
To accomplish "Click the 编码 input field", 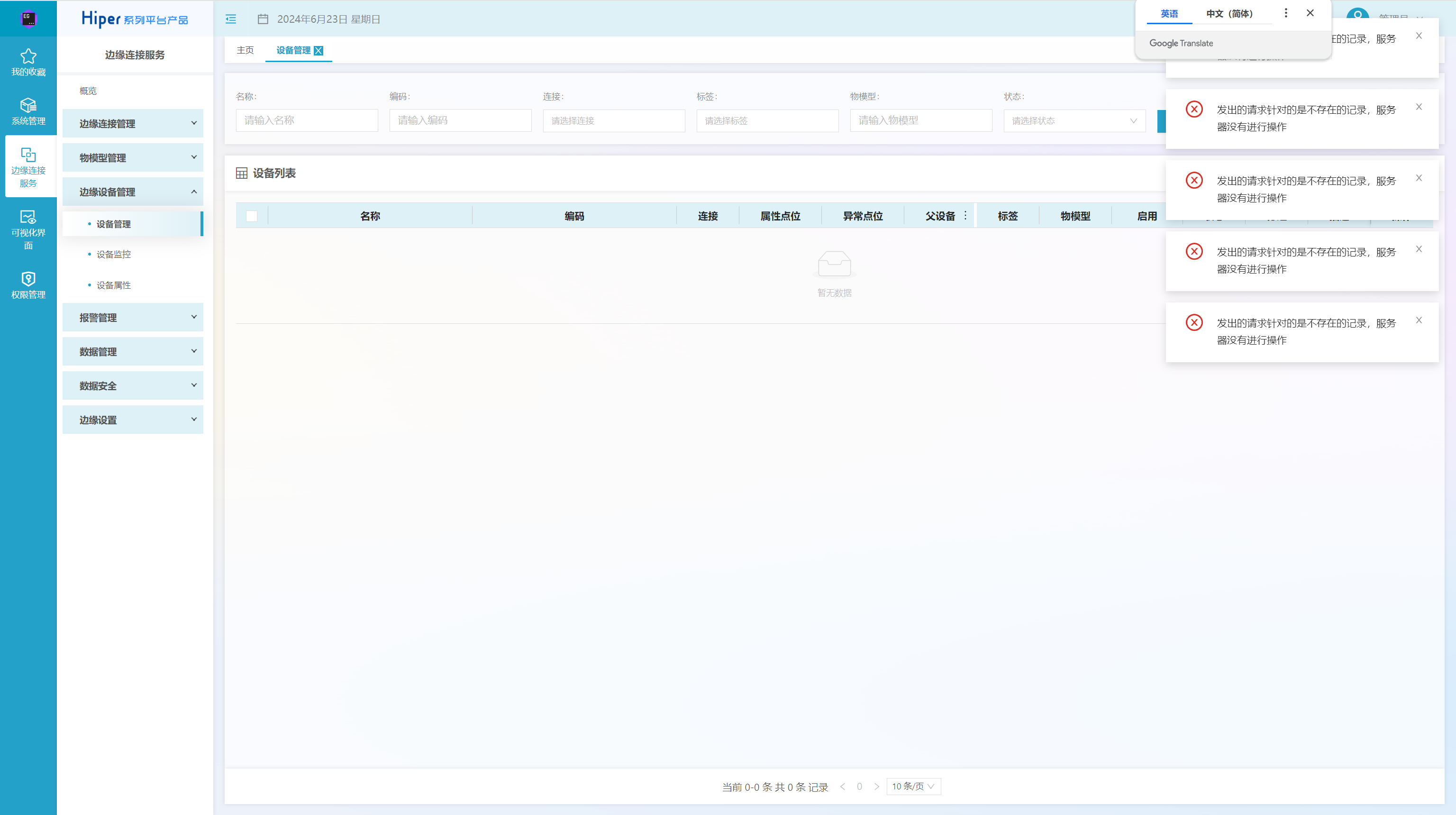I will click(x=460, y=120).
